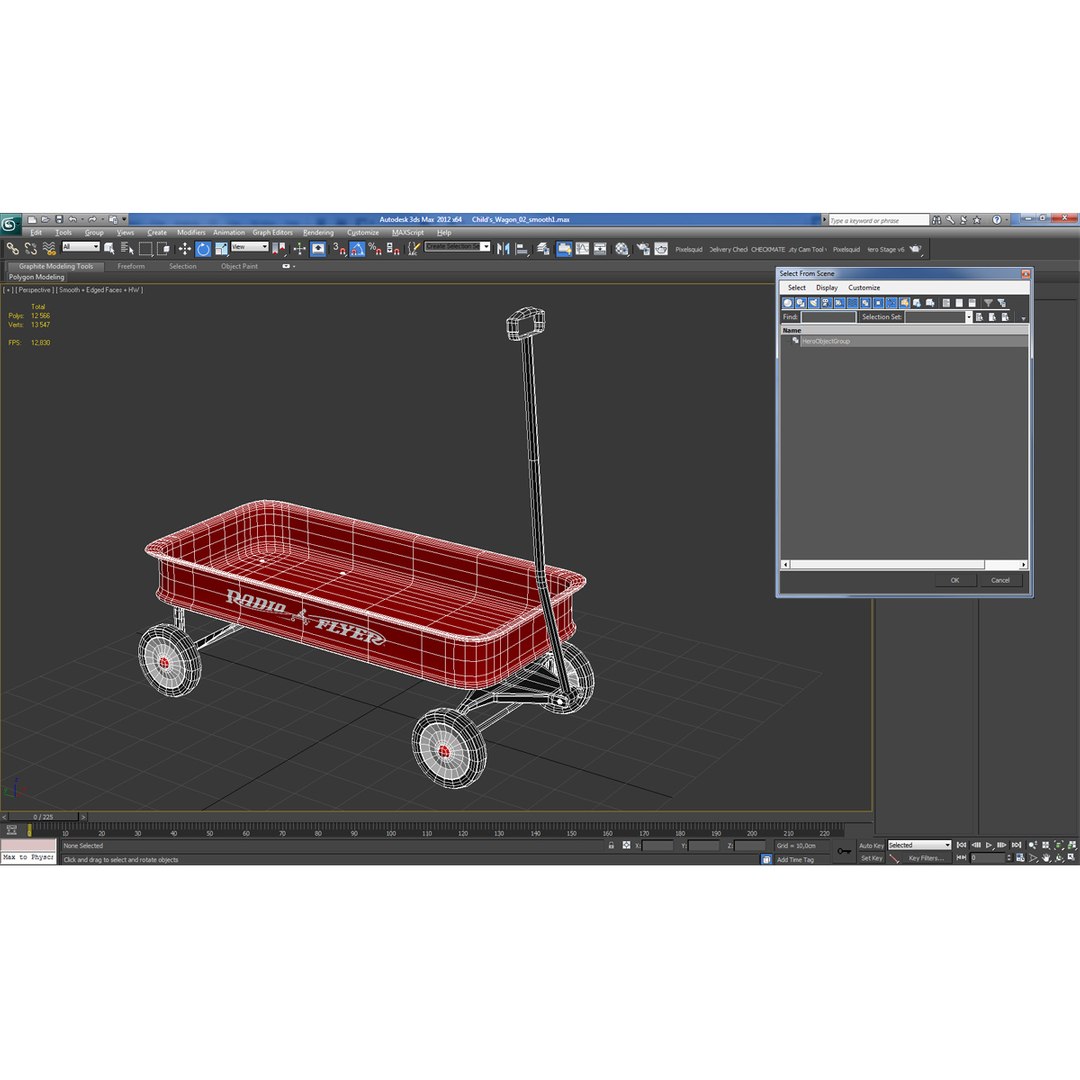Click the Set Key button
This screenshot has height=1080, width=1080.
click(x=871, y=858)
